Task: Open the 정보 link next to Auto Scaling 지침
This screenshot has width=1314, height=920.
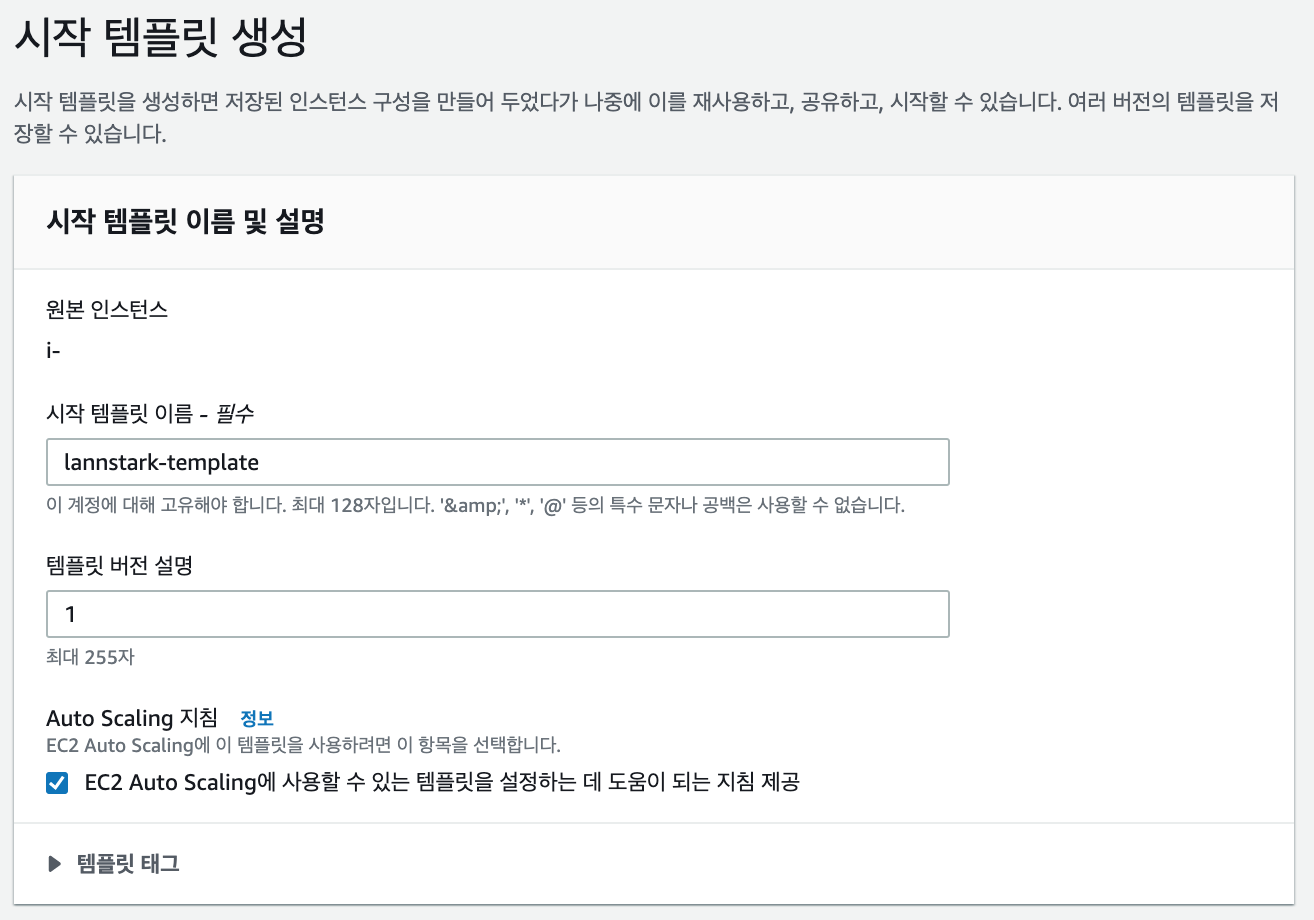Action: pos(257,718)
